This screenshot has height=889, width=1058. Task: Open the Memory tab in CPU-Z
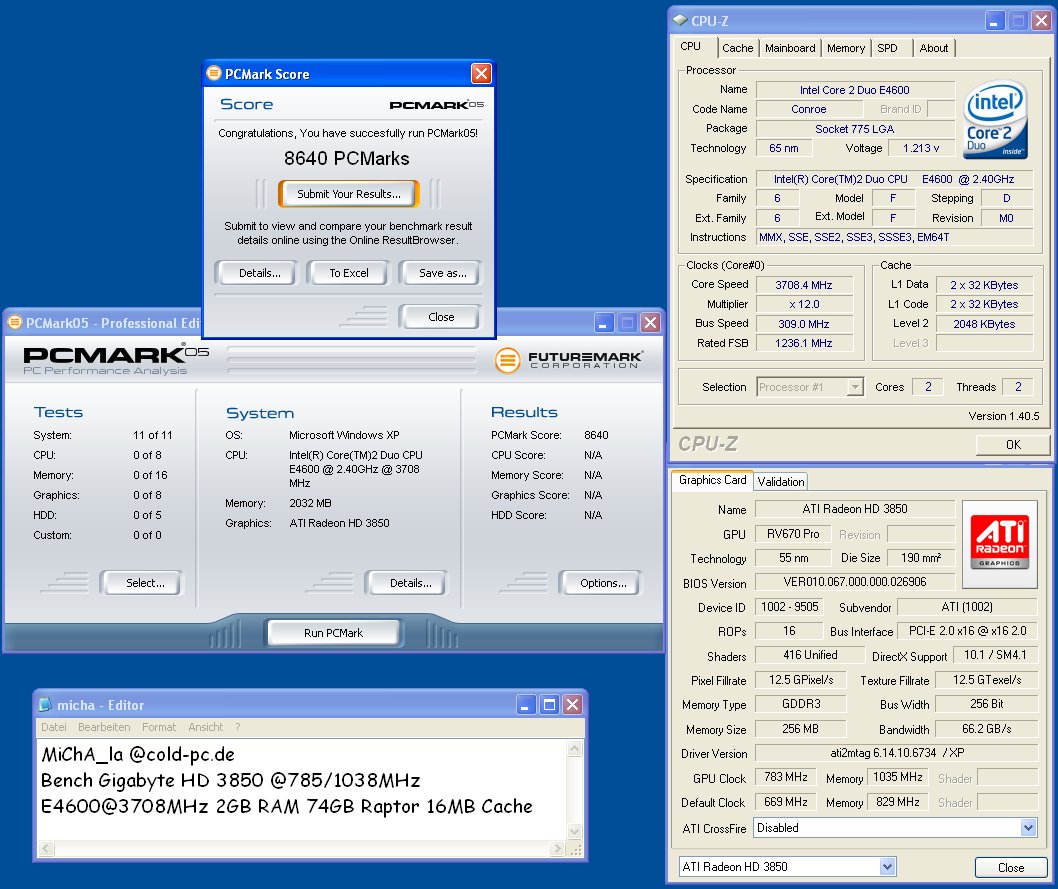coord(845,48)
